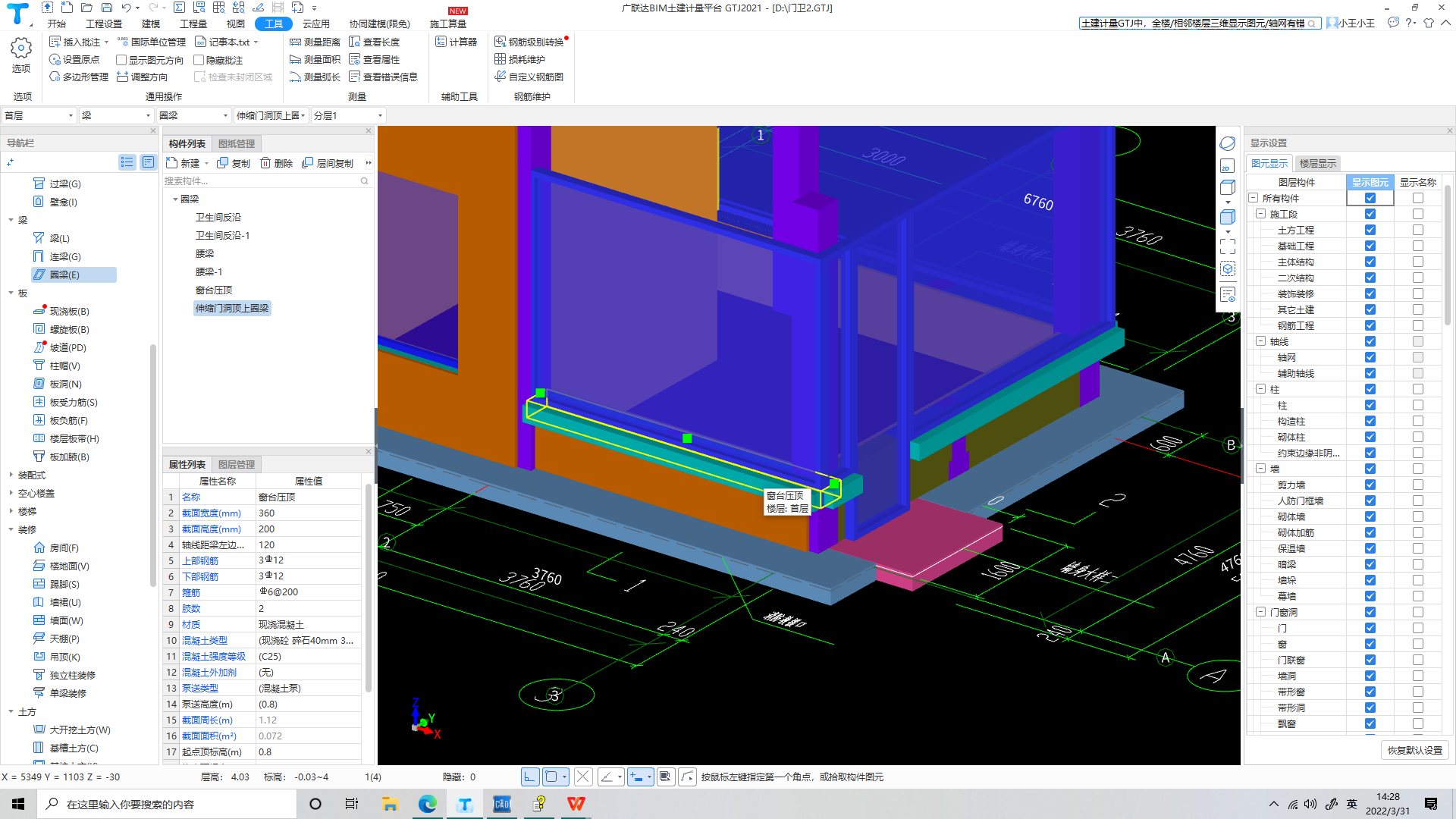
Task: Open 国际单位管理 tool
Action: click(152, 42)
